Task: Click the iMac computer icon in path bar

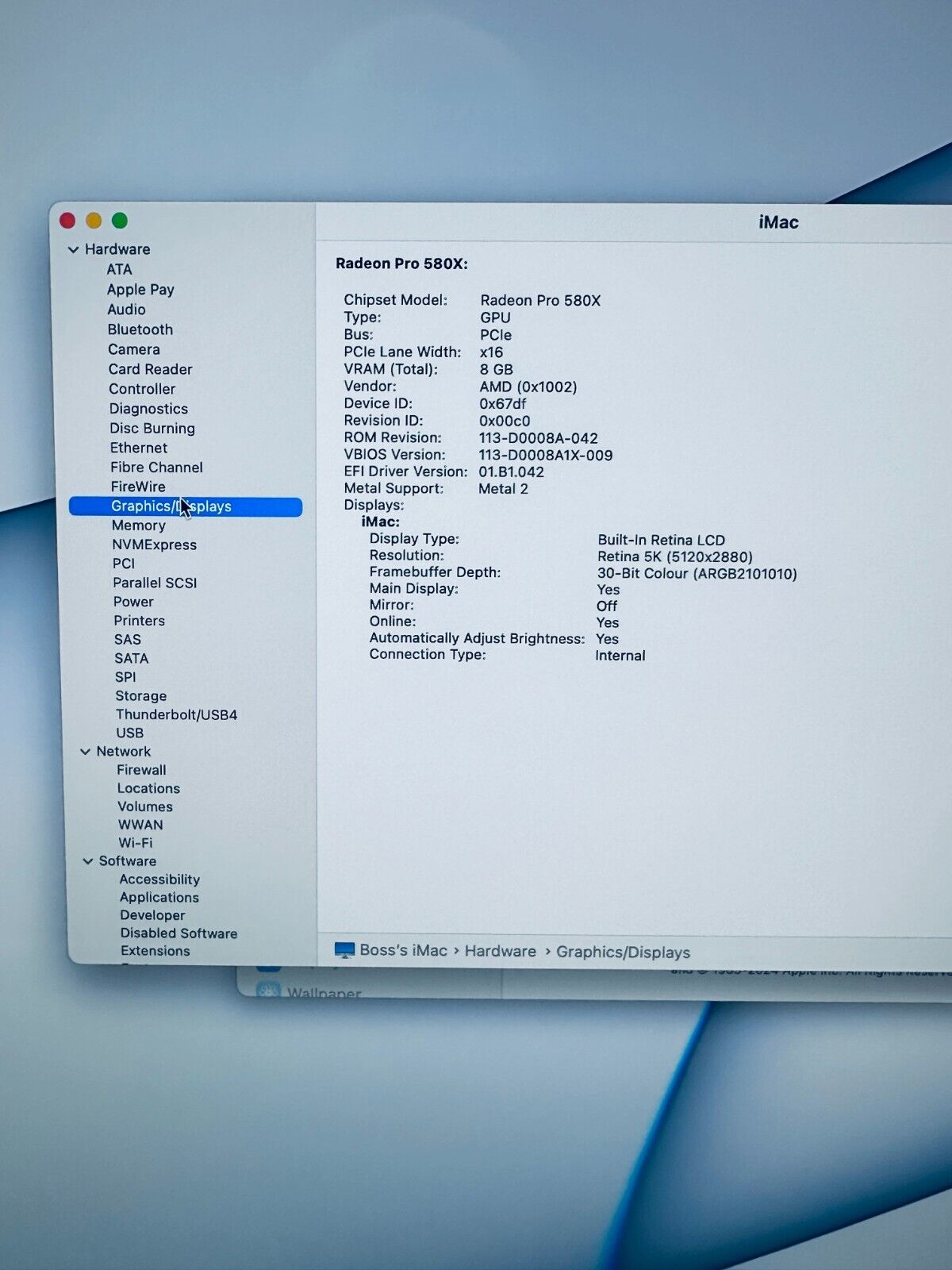Action: pos(344,950)
